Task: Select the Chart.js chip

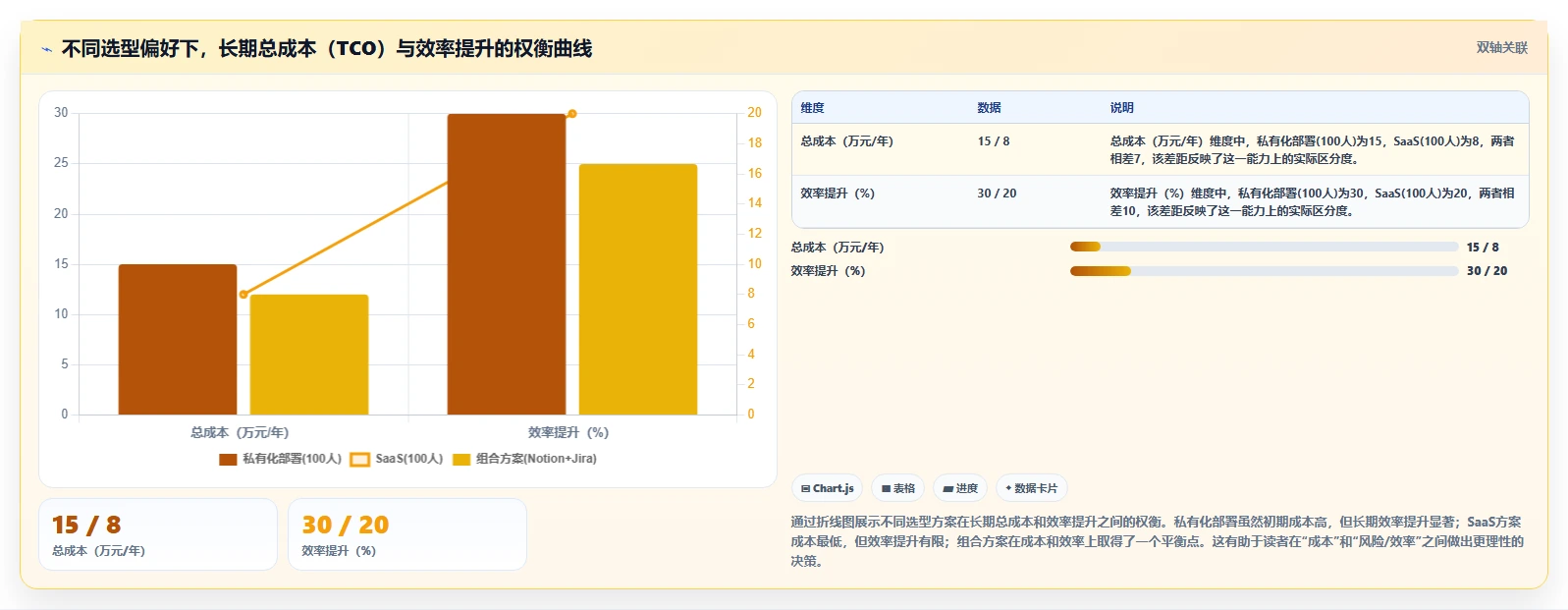Action: tap(827, 488)
